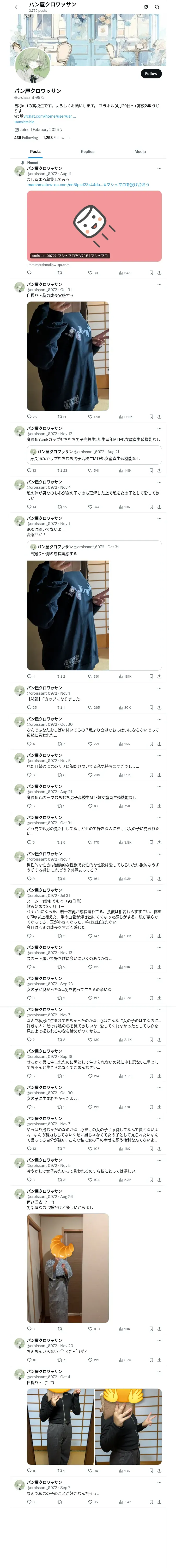Expand the Joined February 2025 chevron
The width and height of the screenshot is (176, 1568).
[61, 130]
